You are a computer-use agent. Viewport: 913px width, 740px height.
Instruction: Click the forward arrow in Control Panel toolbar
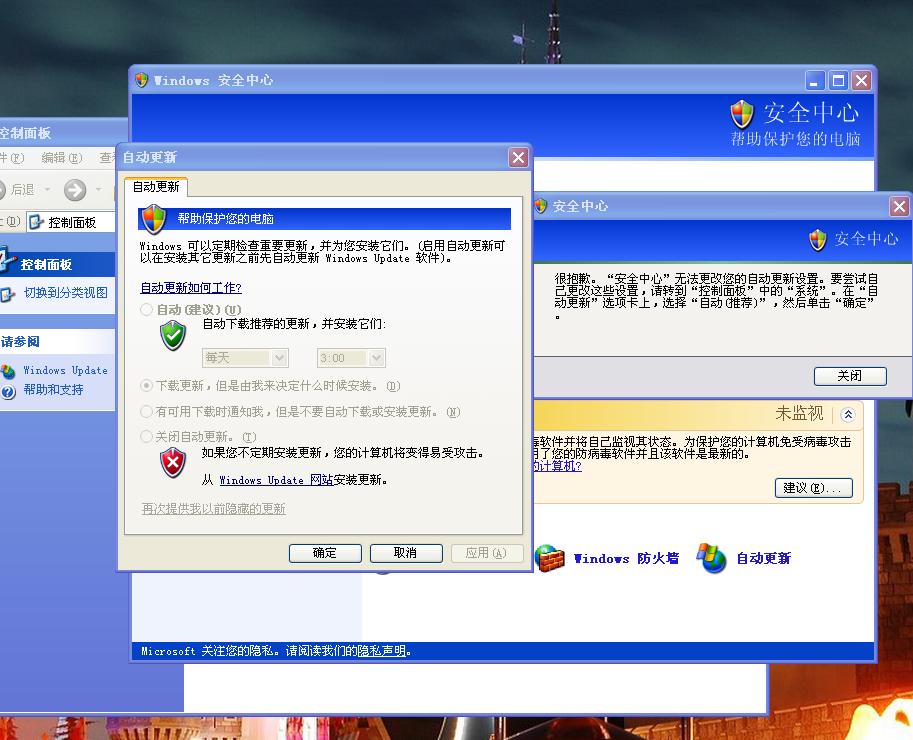pos(75,190)
